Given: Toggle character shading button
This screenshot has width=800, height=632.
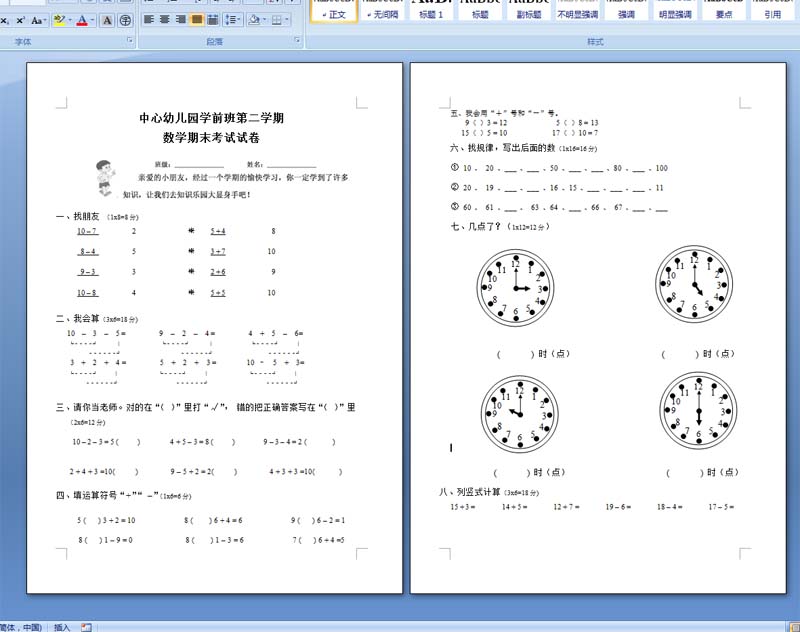Looking at the screenshot, I should [107, 20].
